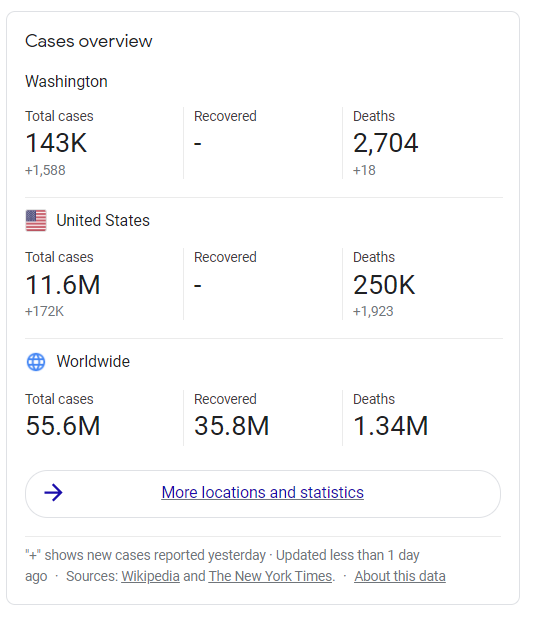The image size is (539, 621).
Task: Click Washington total cases 143K
Action: coord(56,143)
